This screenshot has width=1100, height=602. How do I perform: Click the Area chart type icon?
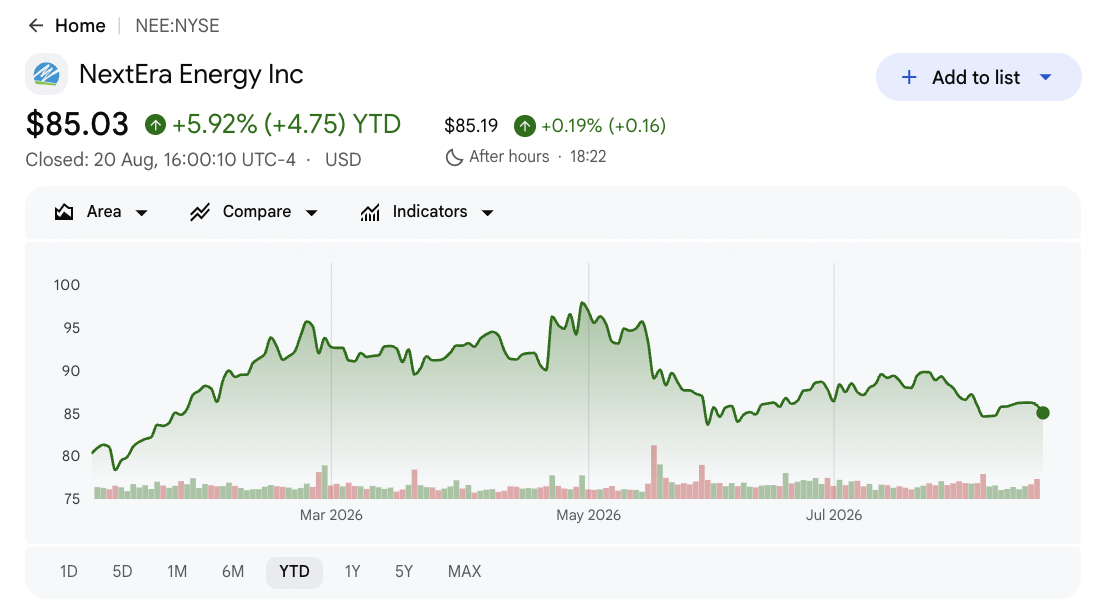point(64,212)
